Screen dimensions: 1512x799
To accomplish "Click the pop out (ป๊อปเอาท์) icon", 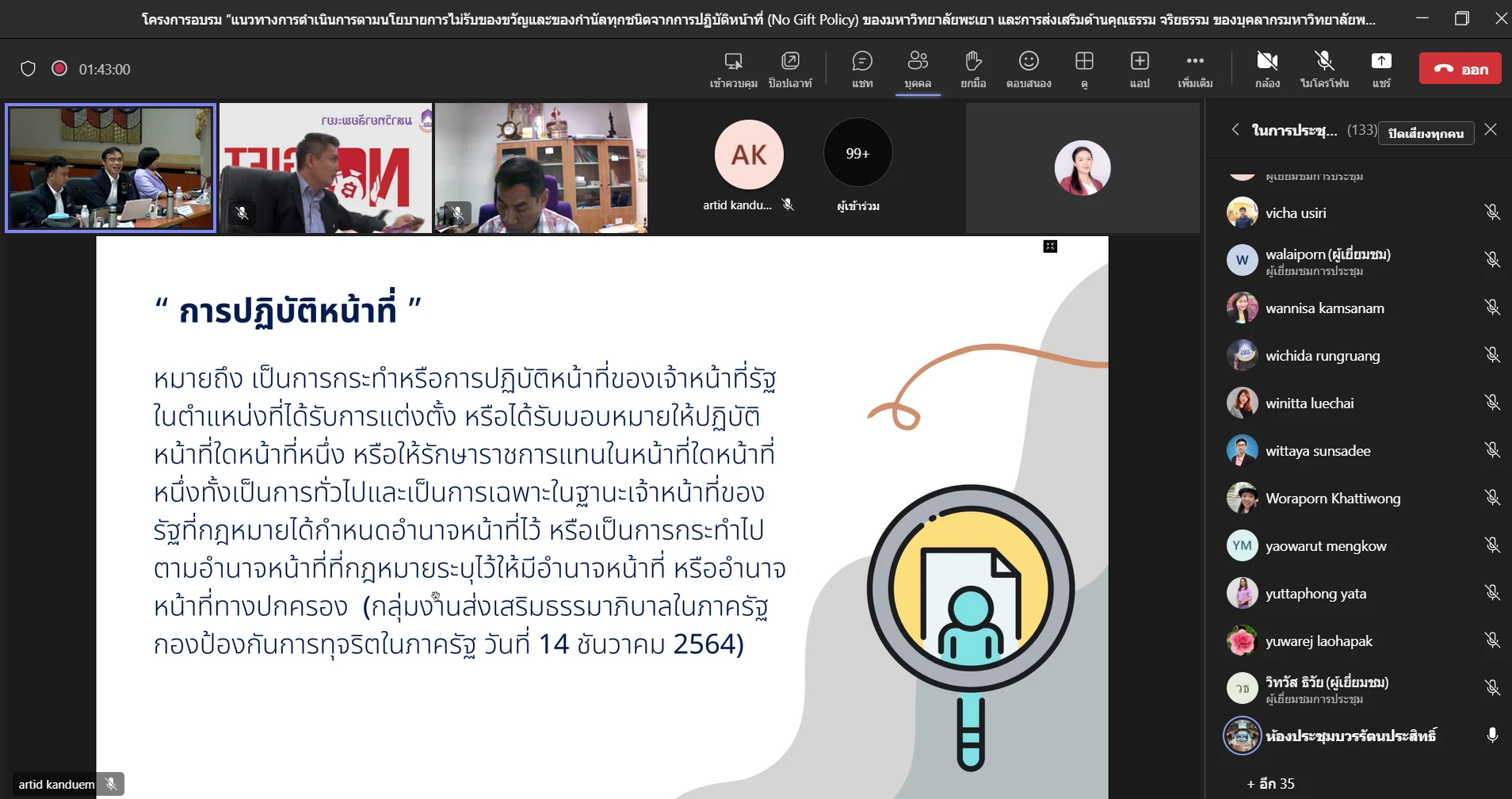I will [x=790, y=69].
